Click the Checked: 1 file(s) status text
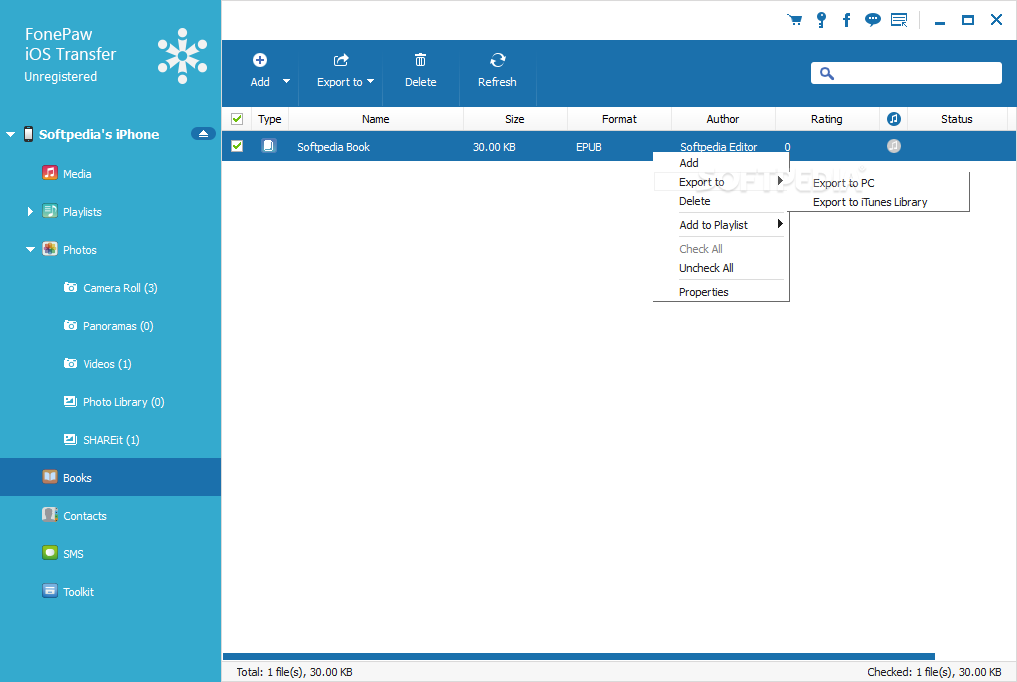The image size is (1017, 682). coord(934,672)
